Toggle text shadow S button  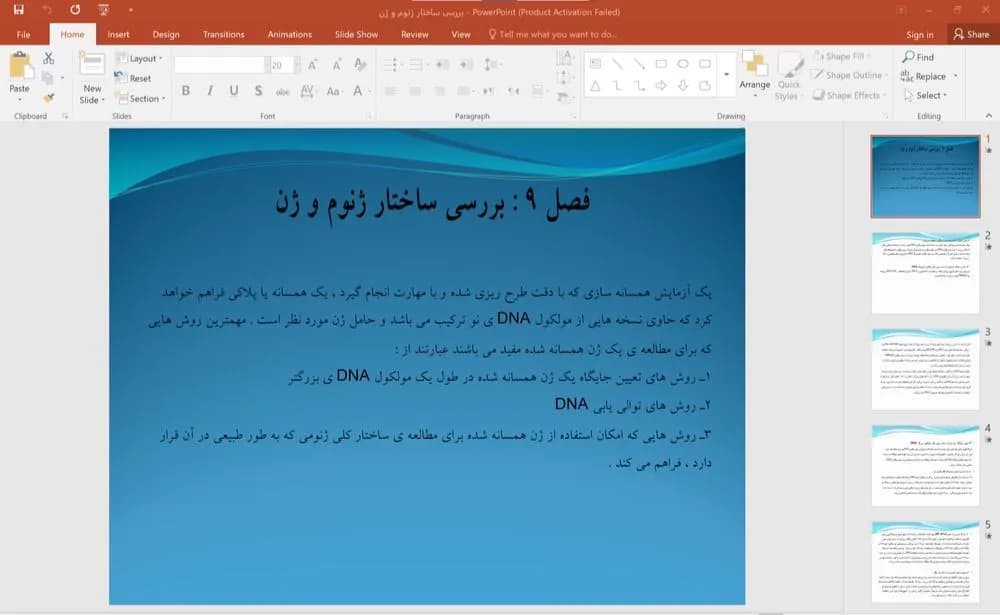258,91
